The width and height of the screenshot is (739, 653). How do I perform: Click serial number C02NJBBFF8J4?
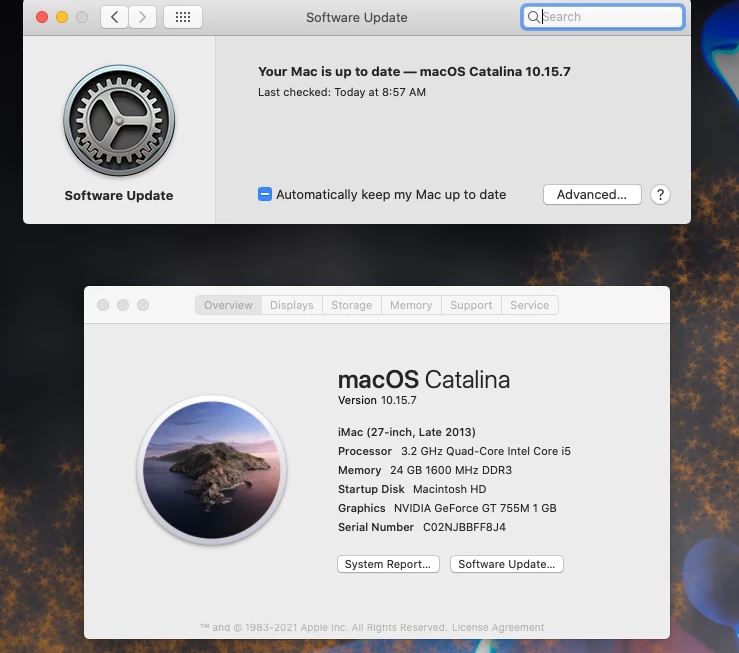(464, 527)
